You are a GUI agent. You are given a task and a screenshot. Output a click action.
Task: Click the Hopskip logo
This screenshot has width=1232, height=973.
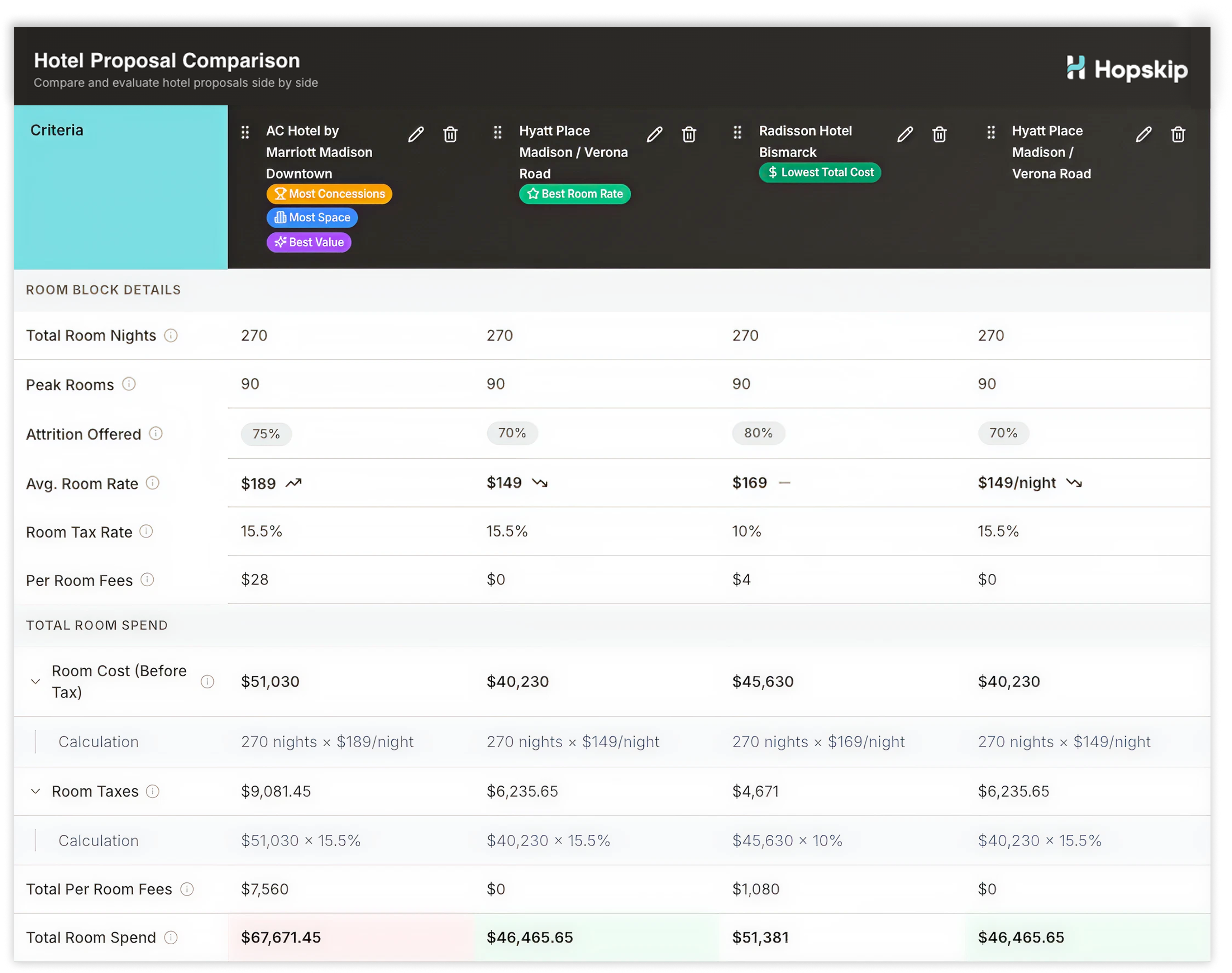1127,69
